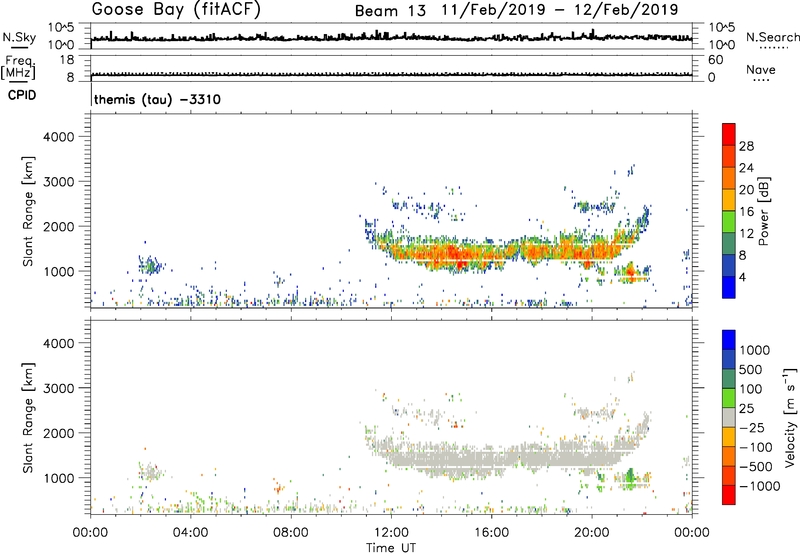Click the '04:00' time axis tick label
The image size is (800, 554).
click(190, 533)
